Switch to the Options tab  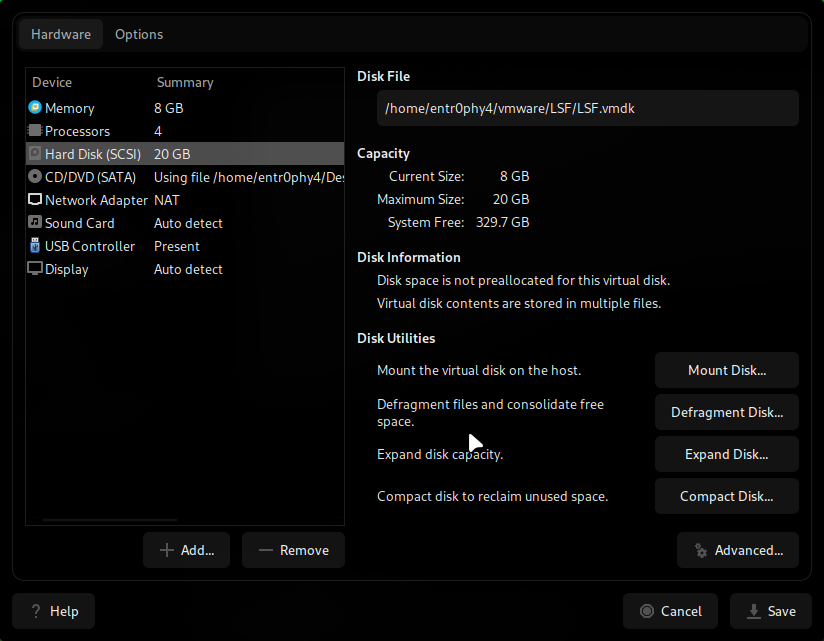click(x=138, y=34)
